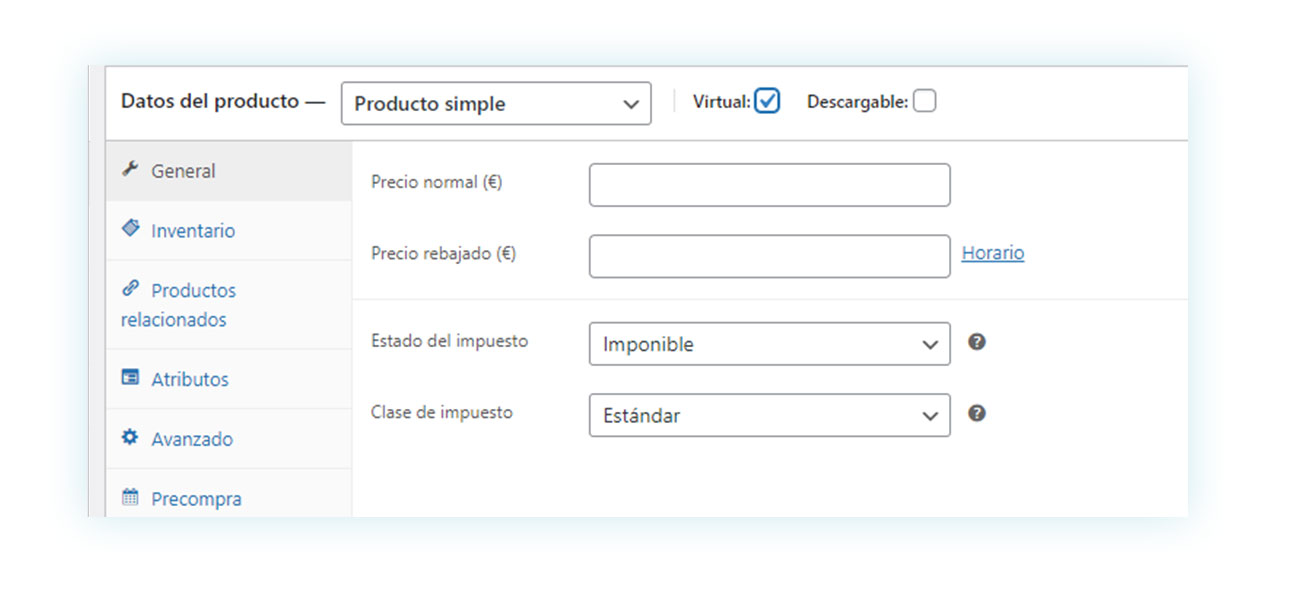Expand the Imponible tax status dropdown
This screenshot has height=596, width=1300.
click(769, 344)
